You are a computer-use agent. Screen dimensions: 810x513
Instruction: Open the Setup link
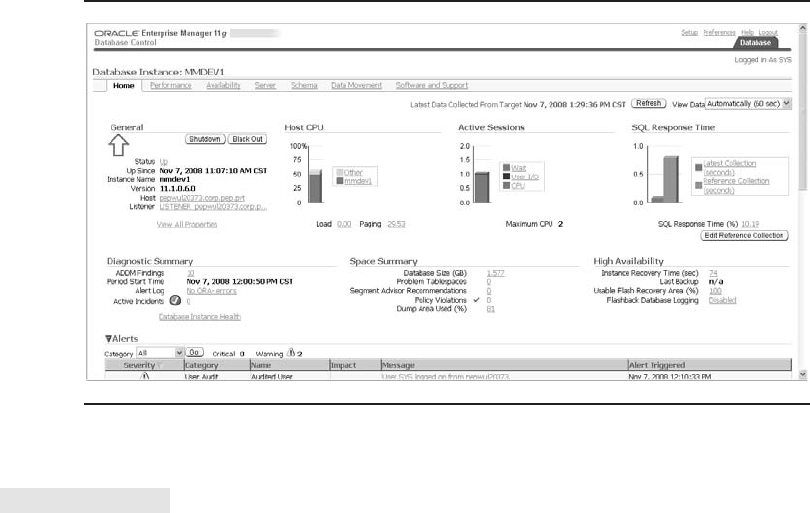pyautogui.click(x=689, y=33)
